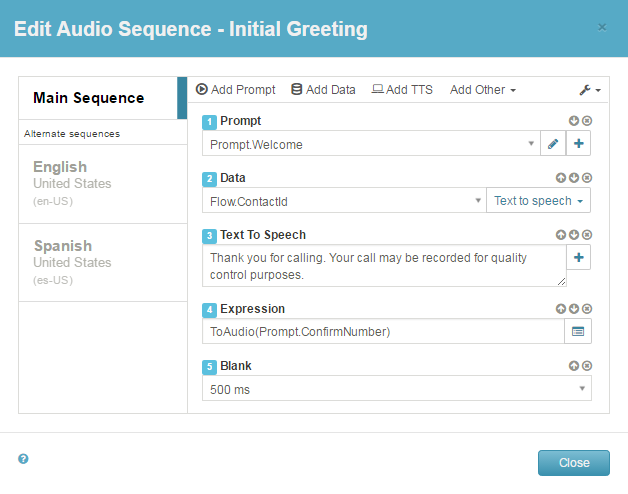This screenshot has width=628, height=494.
Task: Click the help question mark icon
Action: coord(23,459)
